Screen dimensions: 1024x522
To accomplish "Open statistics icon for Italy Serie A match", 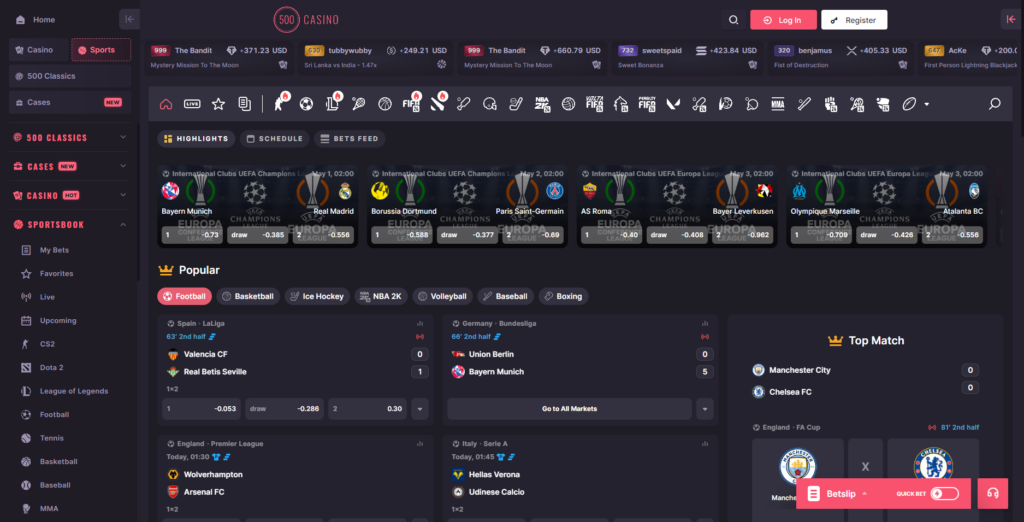I will tap(705, 444).
